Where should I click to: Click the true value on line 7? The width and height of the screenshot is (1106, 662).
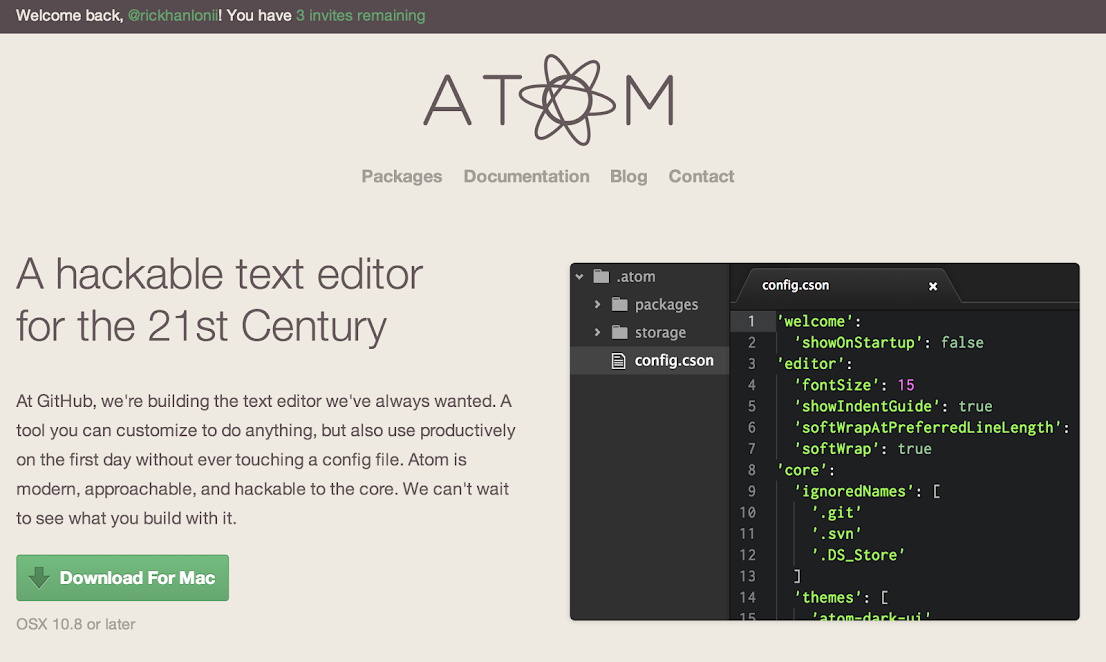(915, 448)
